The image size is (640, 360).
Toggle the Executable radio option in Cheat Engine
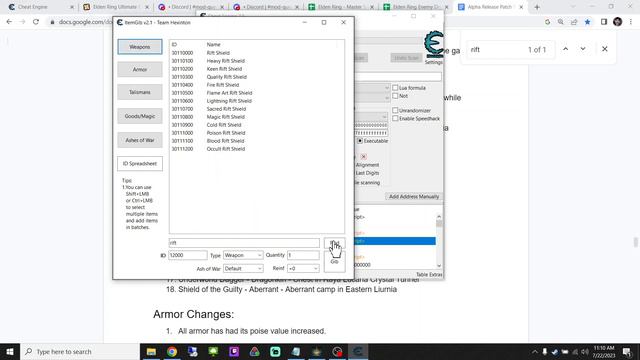click(x=360, y=141)
